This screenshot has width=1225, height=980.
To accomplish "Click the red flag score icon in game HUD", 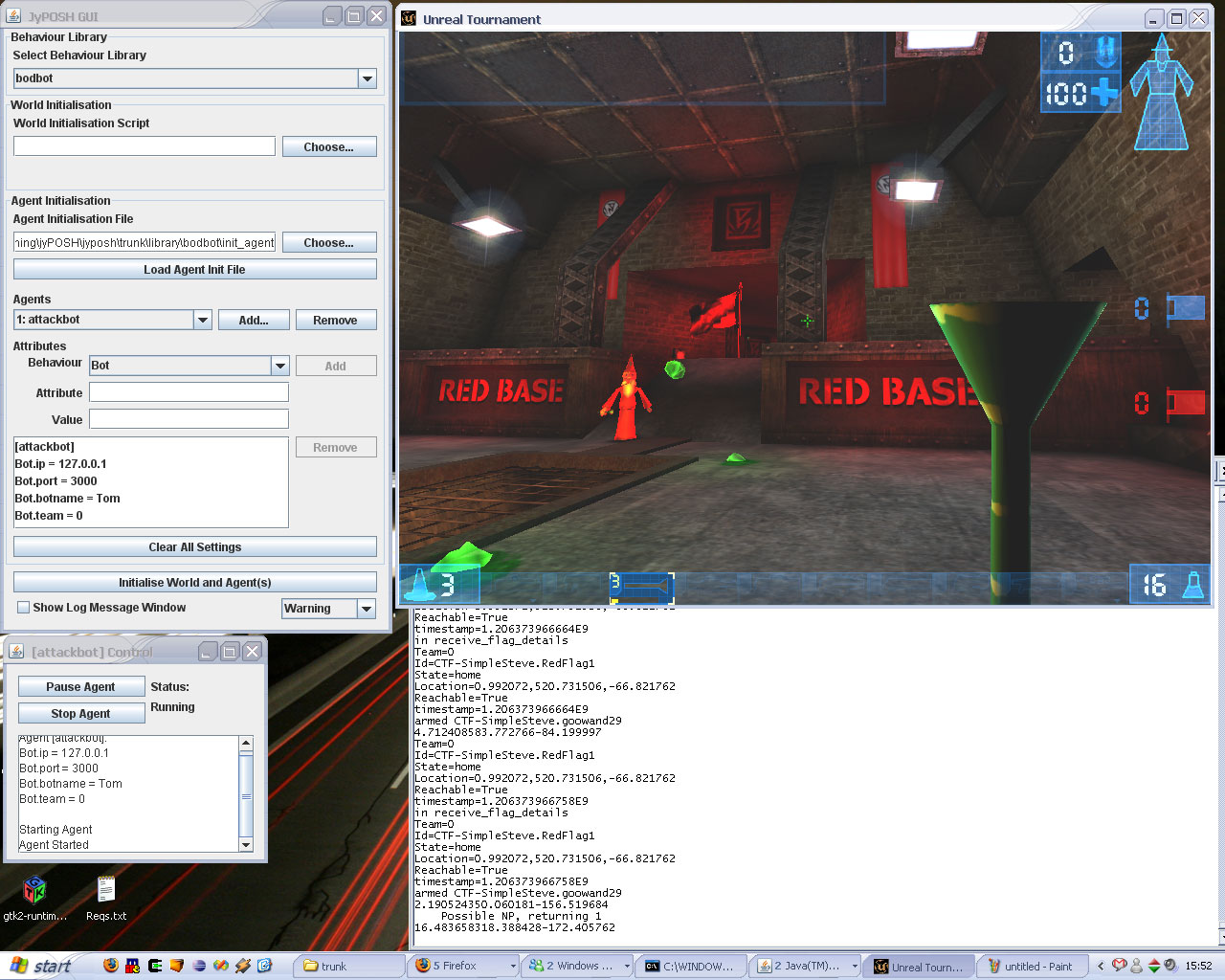I will click(1185, 403).
